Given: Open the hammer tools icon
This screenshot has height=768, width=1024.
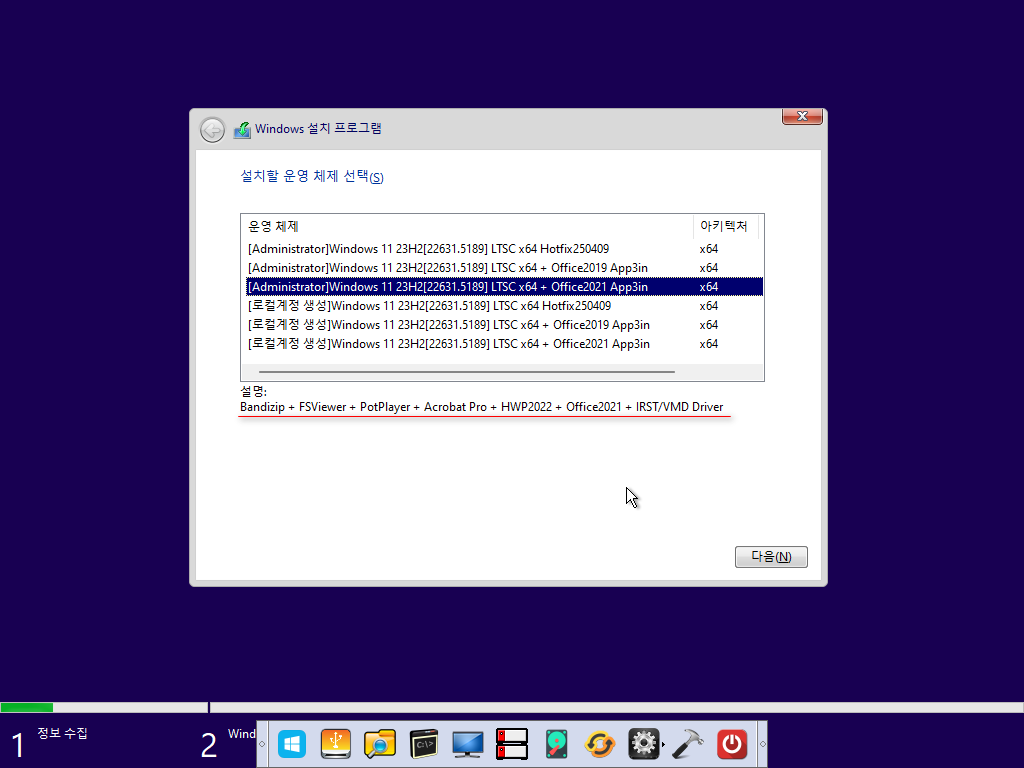Looking at the screenshot, I should click(x=688, y=744).
